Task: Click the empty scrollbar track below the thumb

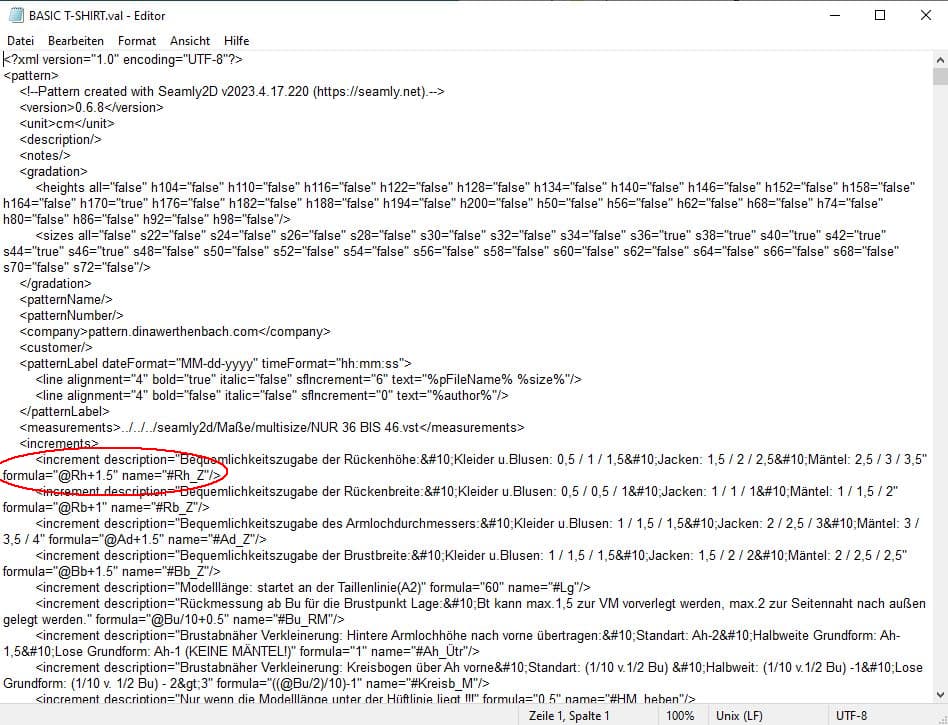Action: coord(939,400)
